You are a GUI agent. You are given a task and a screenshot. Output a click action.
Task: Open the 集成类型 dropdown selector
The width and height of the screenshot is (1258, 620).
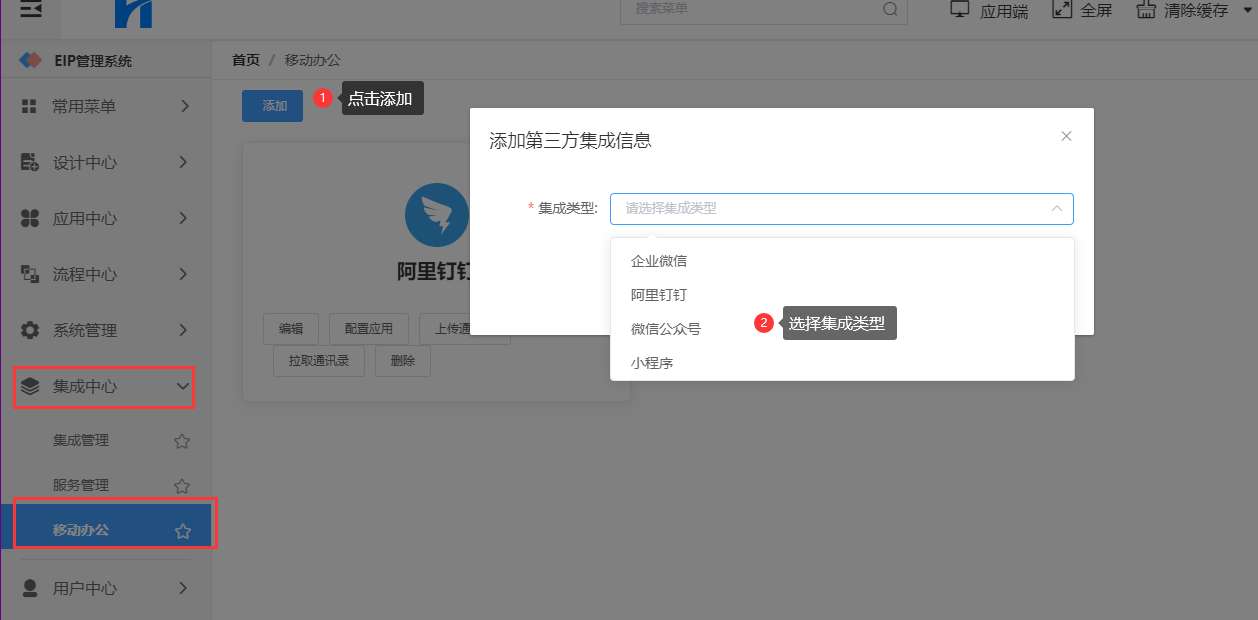[841, 209]
